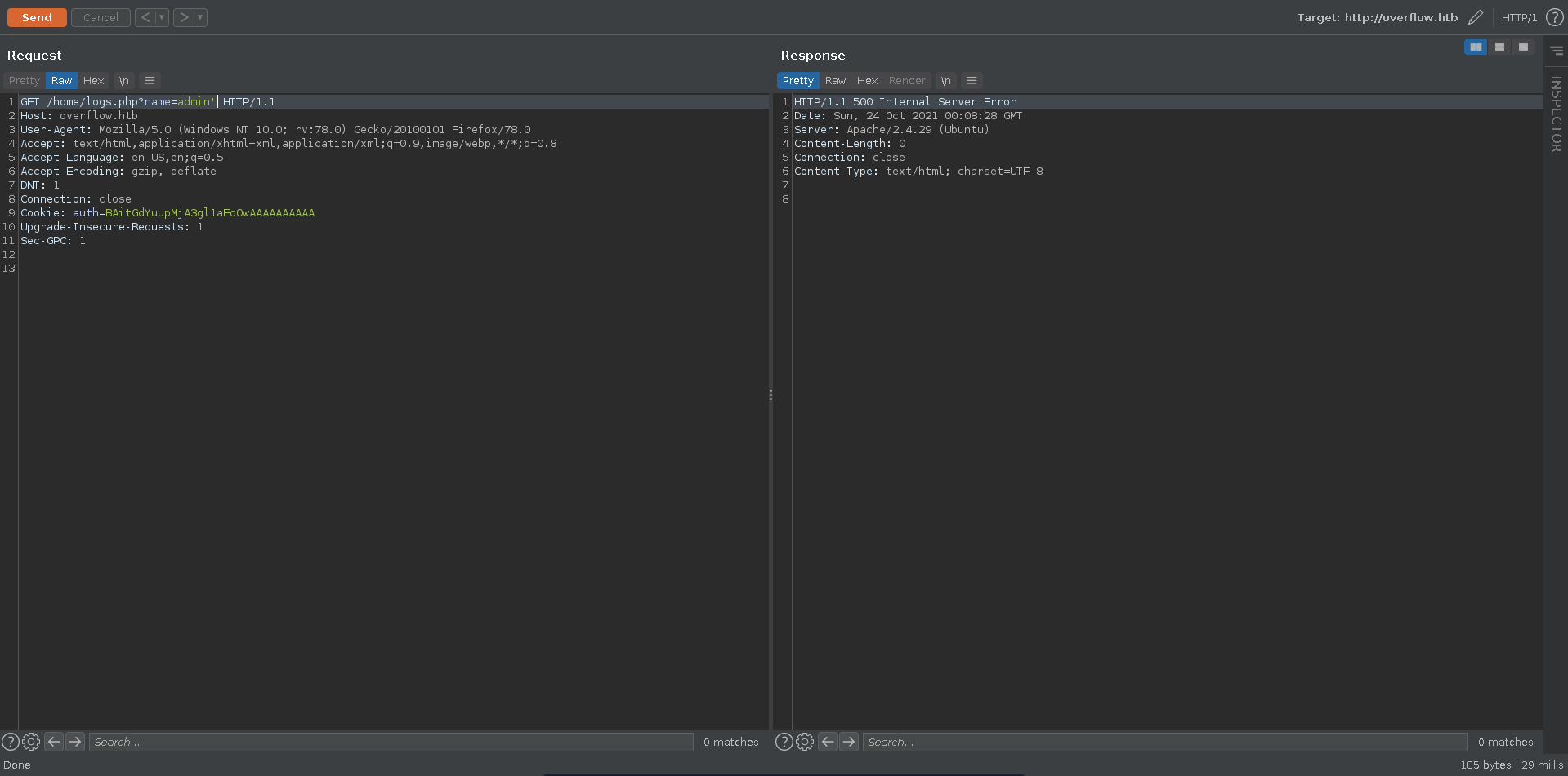Screen dimensions: 1568x776
Task: Open the request pane options menu icon
Action: tap(150, 80)
